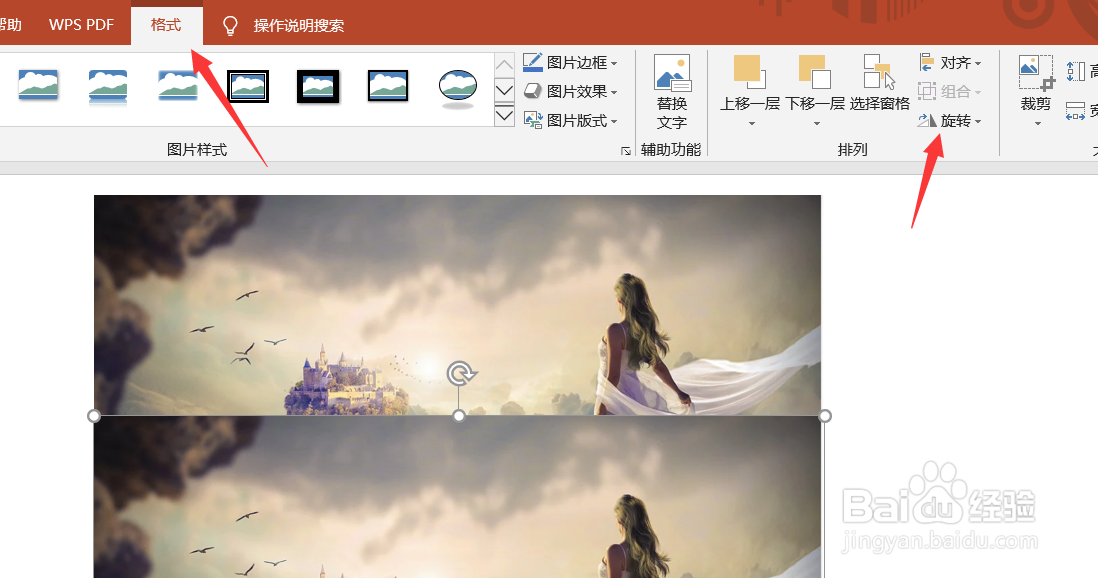Open the 选择窗格 selection pane
Screen dimensions: 1098x578
click(880, 83)
